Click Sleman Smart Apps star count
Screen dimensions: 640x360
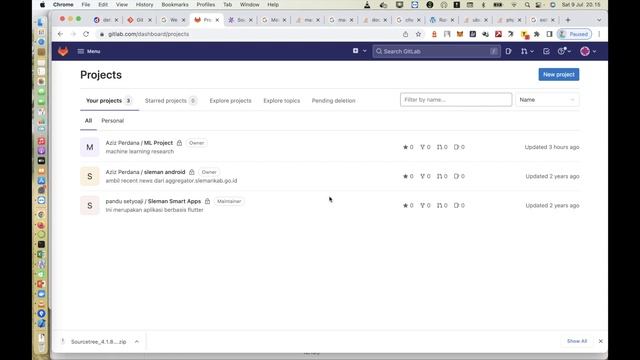click(408, 206)
